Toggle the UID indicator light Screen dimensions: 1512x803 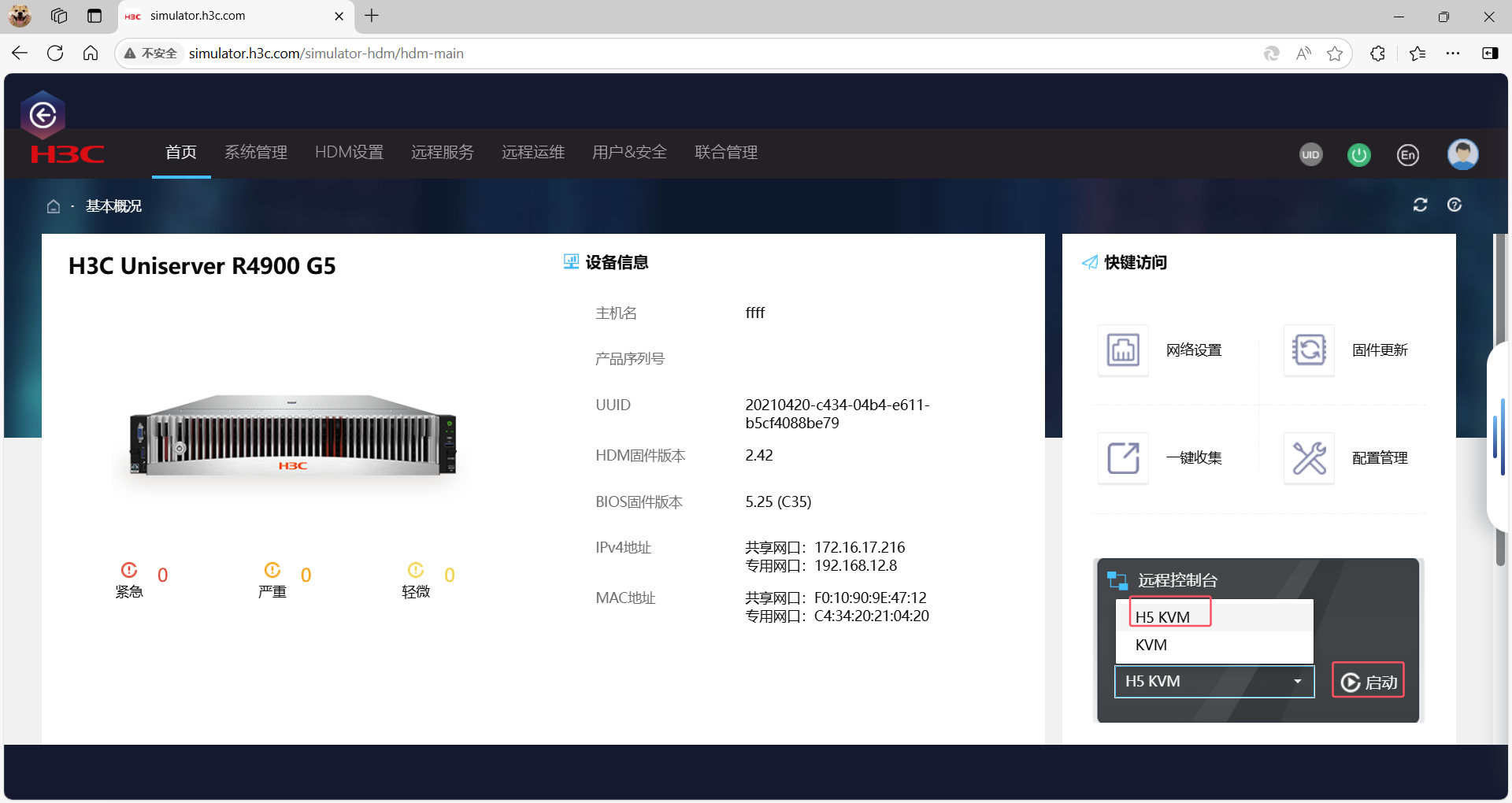pyautogui.click(x=1310, y=154)
